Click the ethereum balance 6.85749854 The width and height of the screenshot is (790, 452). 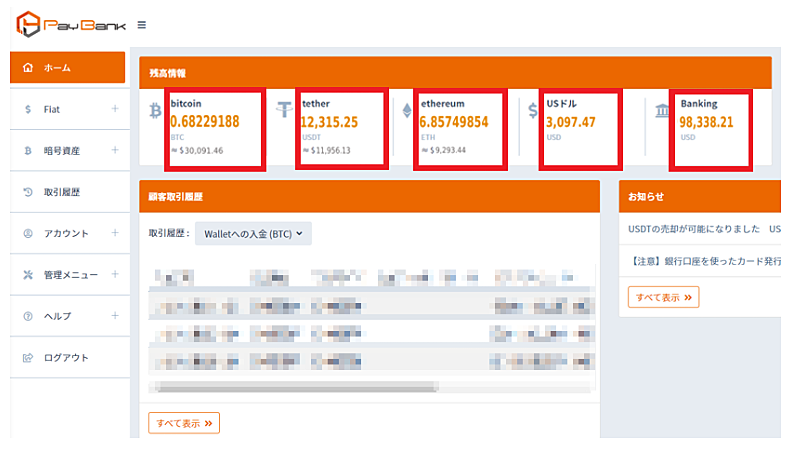(454, 122)
